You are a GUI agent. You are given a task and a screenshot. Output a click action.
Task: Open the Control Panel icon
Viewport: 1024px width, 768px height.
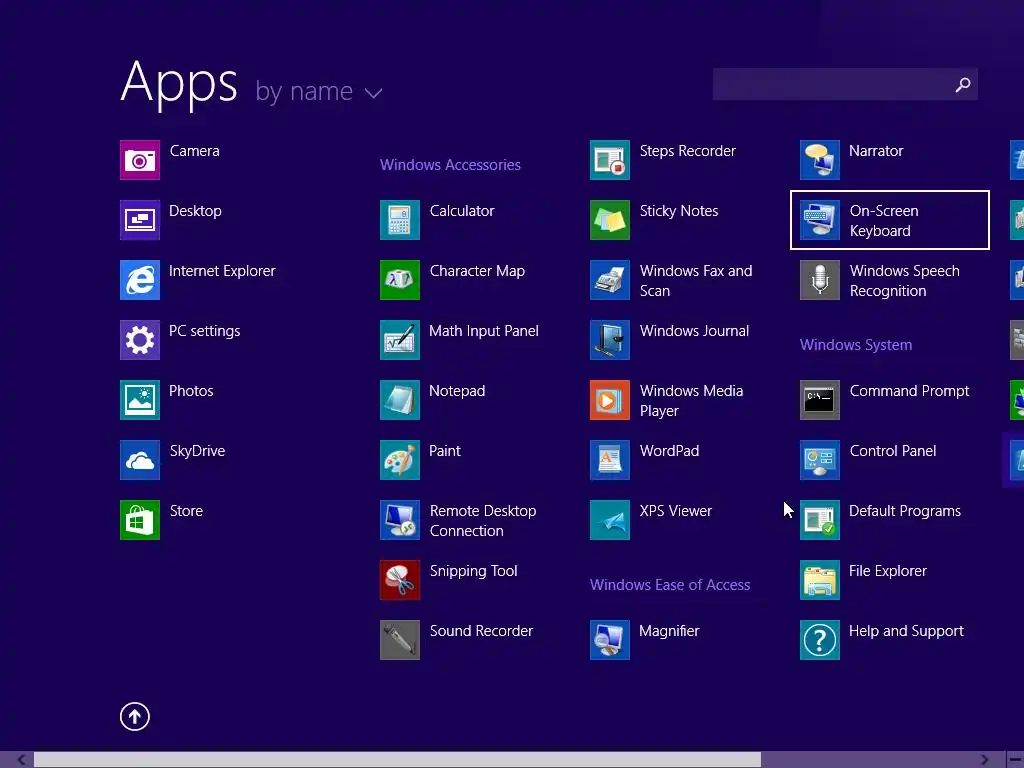820,460
